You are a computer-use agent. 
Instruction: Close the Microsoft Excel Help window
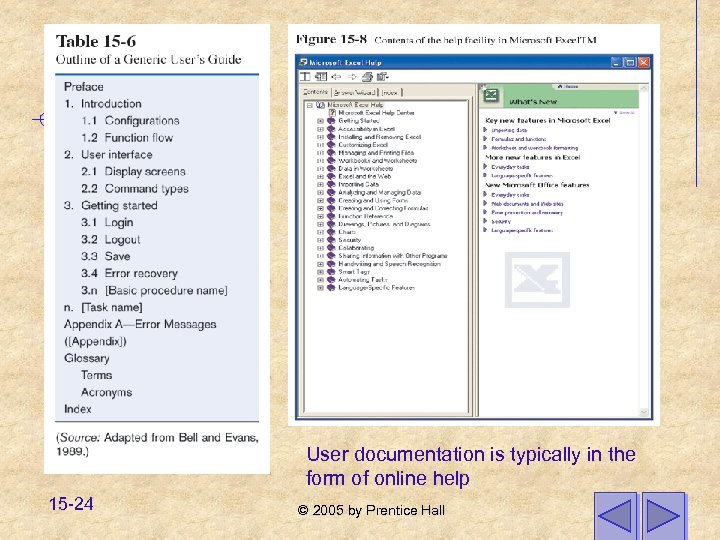click(644, 62)
